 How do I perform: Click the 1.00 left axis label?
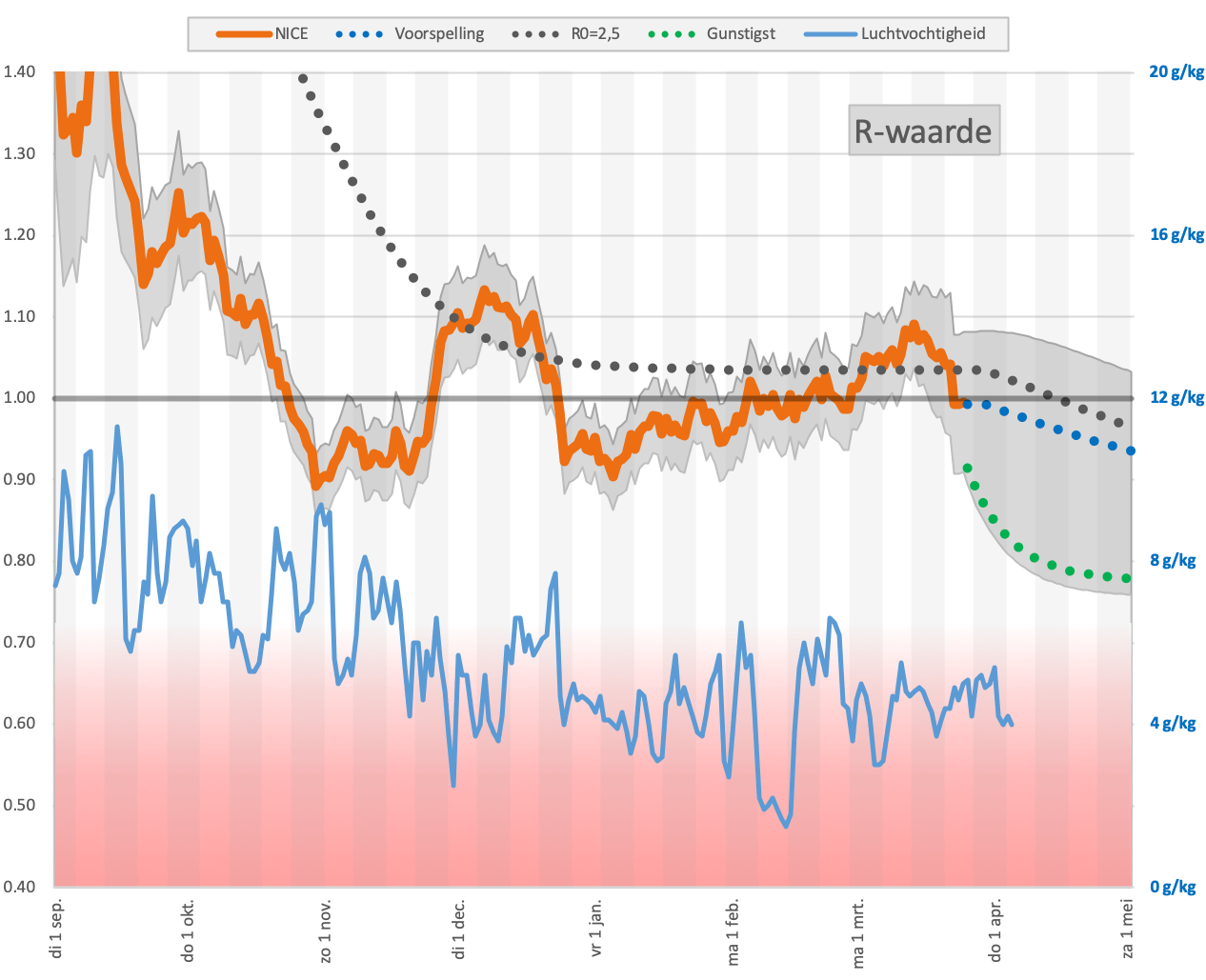click(x=19, y=398)
